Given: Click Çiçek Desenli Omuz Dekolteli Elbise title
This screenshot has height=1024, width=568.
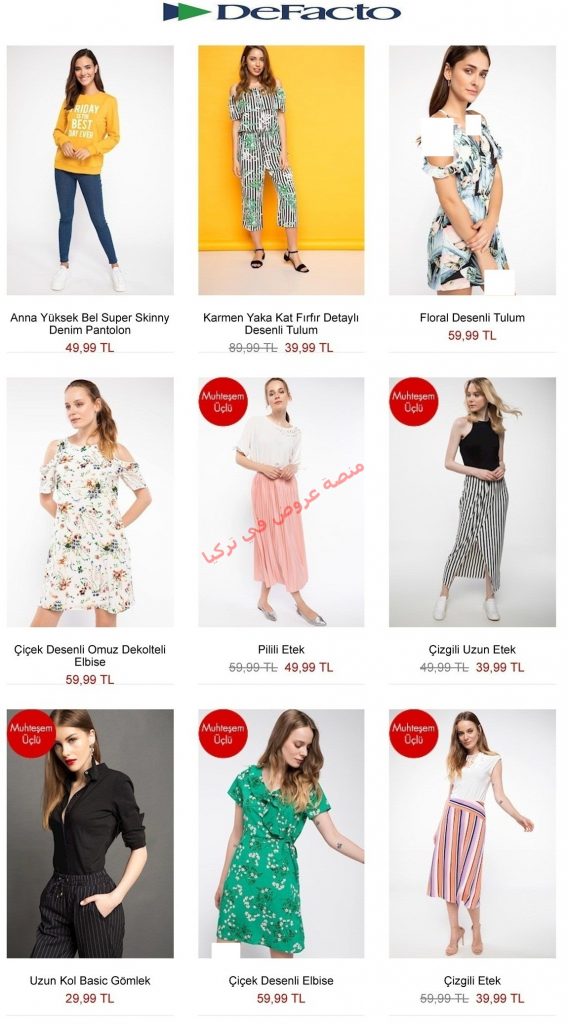Looking at the screenshot, I should tap(90, 656).
